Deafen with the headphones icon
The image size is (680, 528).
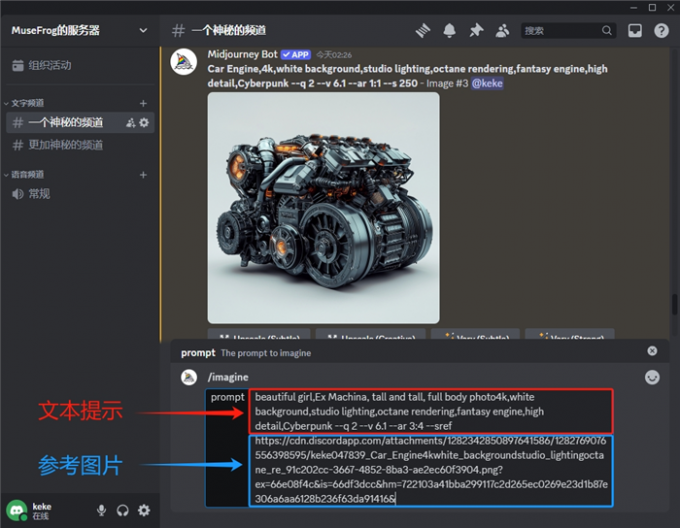click(x=123, y=510)
